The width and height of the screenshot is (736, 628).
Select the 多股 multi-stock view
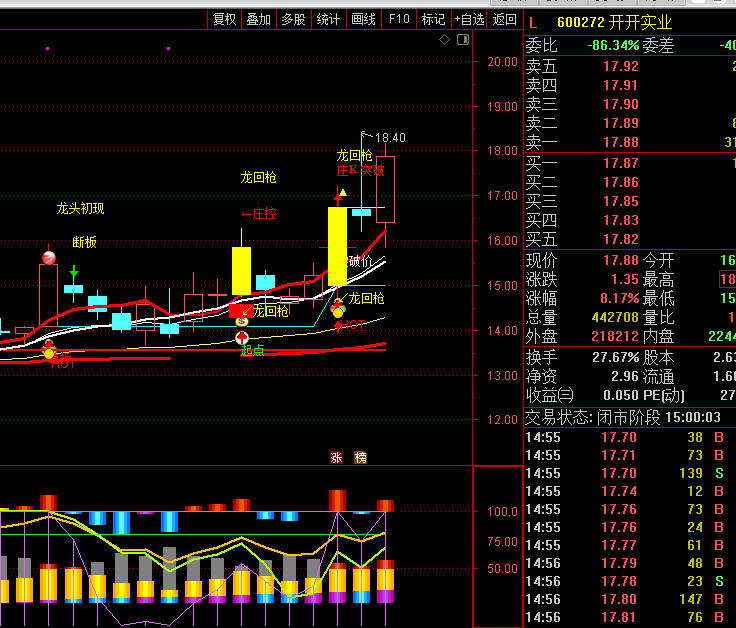(x=292, y=19)
